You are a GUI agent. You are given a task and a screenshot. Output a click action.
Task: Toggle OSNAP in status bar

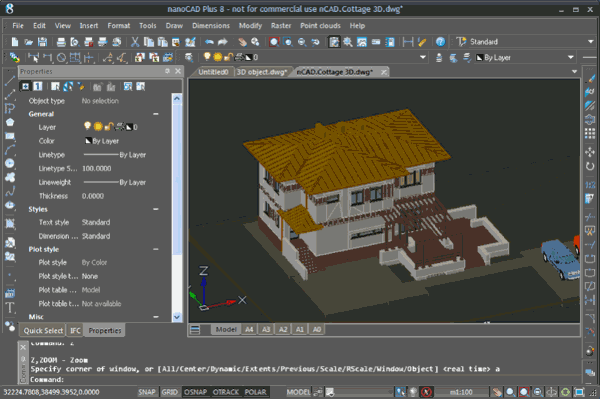coord(196,392)
